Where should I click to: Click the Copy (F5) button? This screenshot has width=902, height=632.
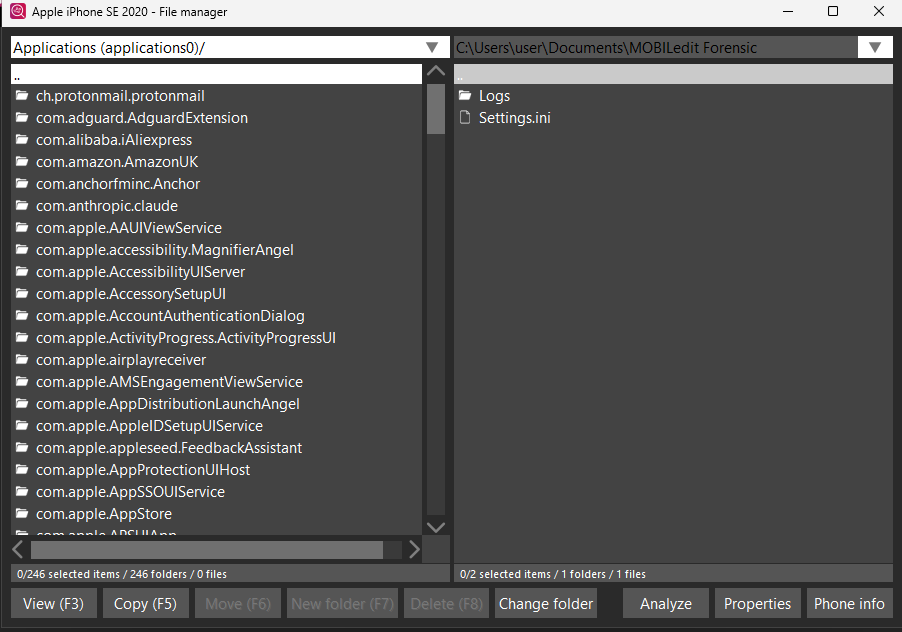[146, 603]
